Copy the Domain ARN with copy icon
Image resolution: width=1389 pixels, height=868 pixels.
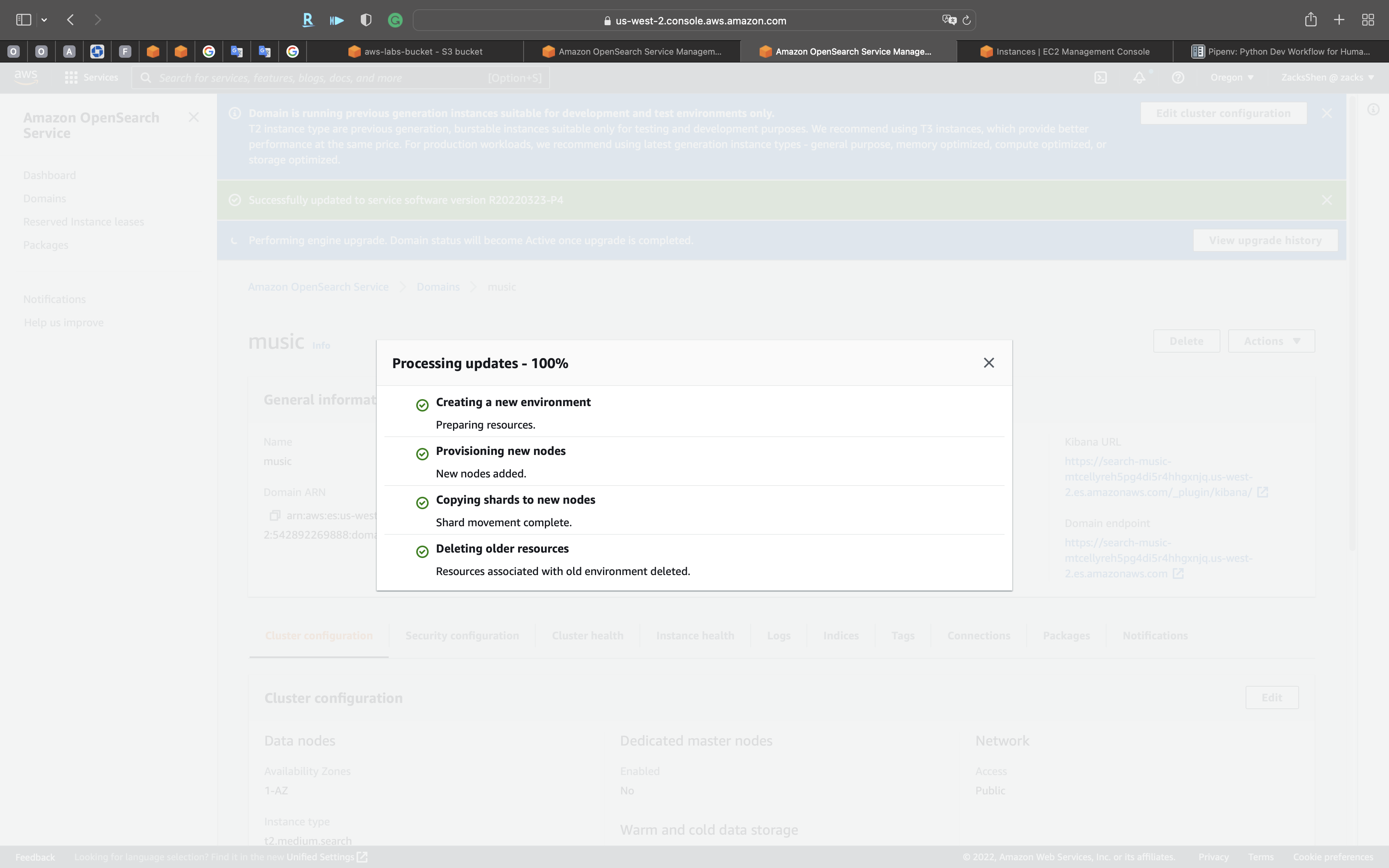click(275, 515)
